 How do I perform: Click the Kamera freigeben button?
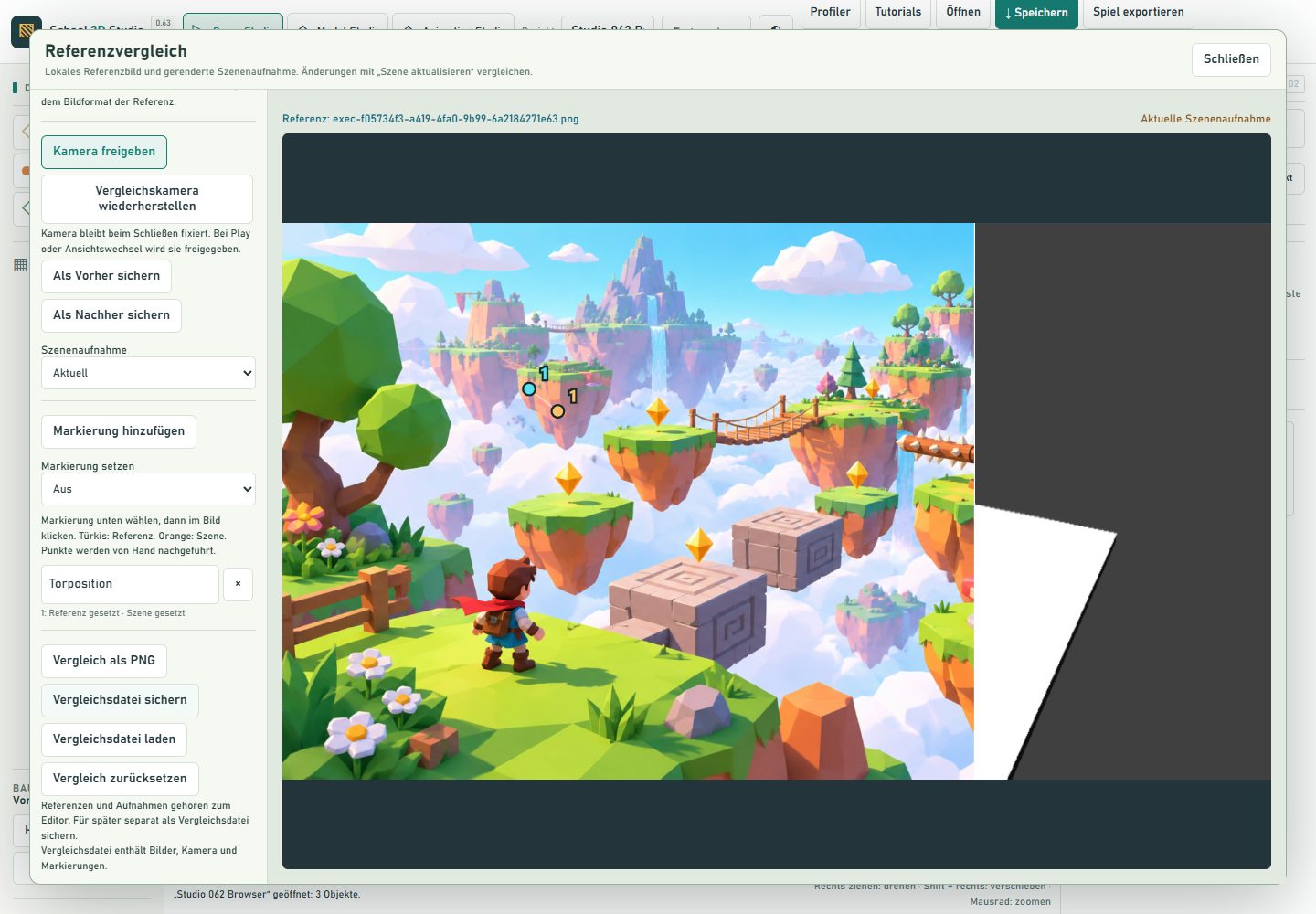[x=104, y=152]
